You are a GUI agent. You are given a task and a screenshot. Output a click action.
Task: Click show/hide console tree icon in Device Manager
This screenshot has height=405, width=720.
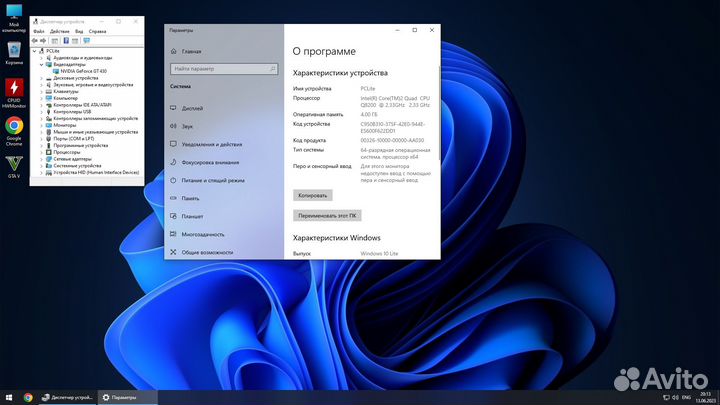click(x=54, y=41)
